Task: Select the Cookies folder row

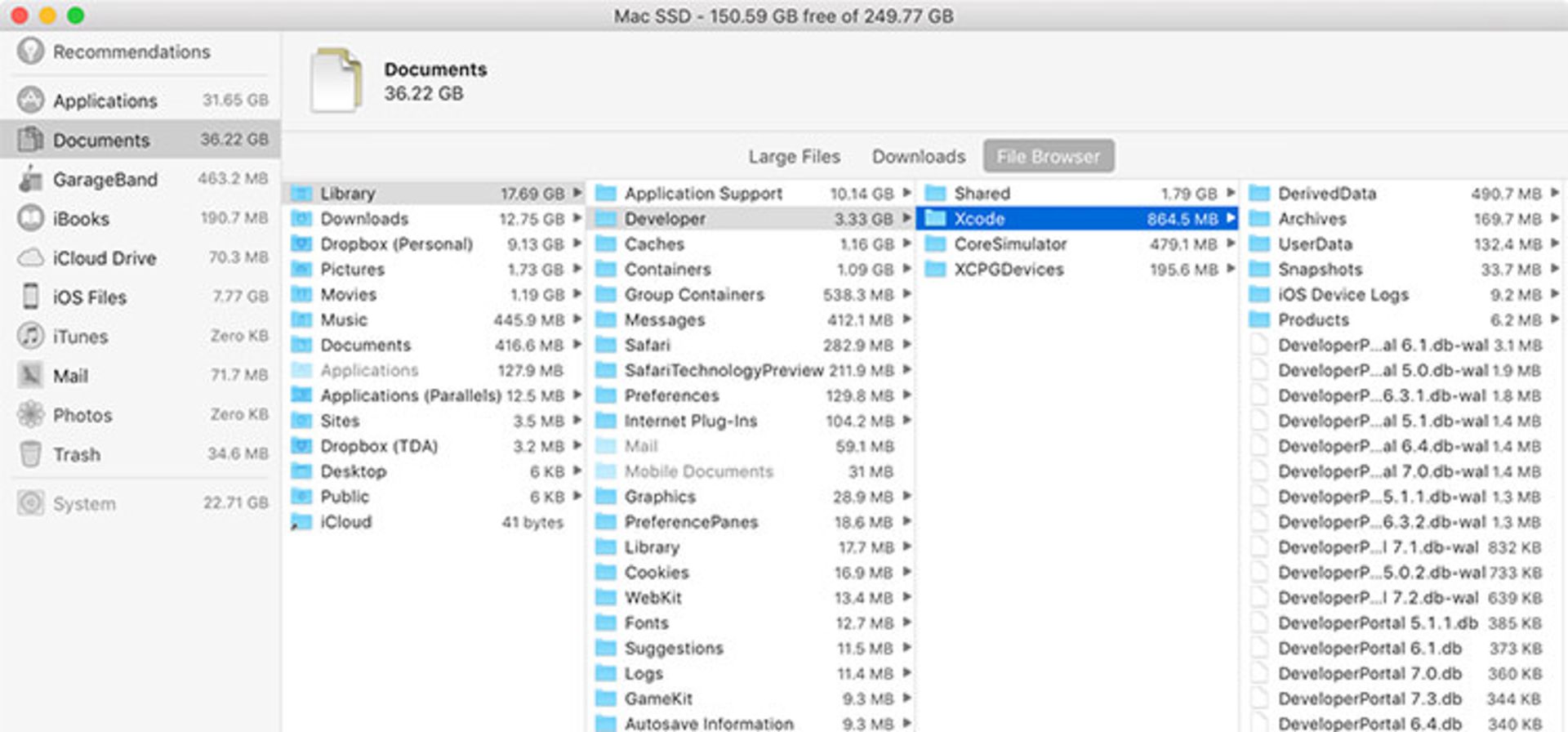Action: pyautogui.click(x=751, y=573)
